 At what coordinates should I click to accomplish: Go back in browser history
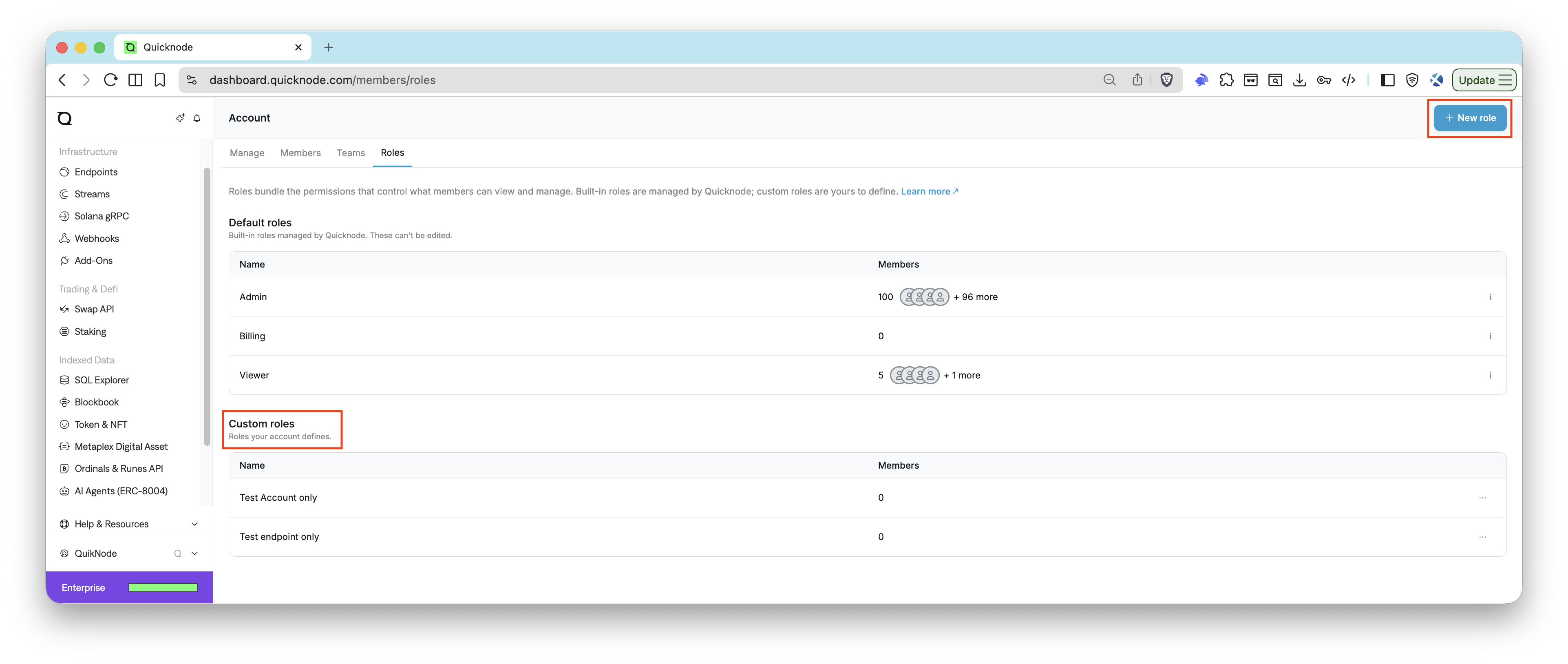[x=62, y=80]
